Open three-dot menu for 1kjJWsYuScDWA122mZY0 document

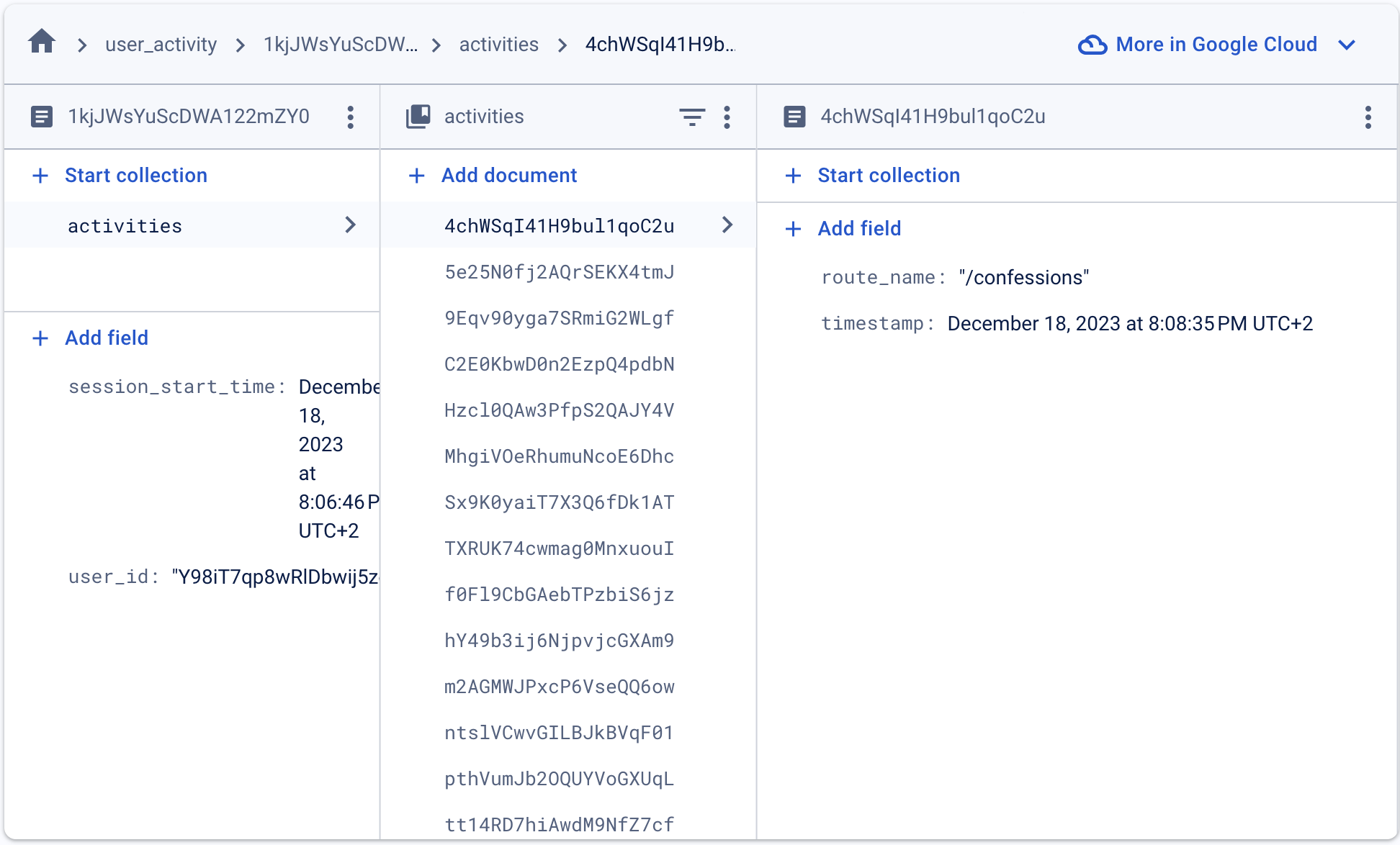(x=351, y=117)
